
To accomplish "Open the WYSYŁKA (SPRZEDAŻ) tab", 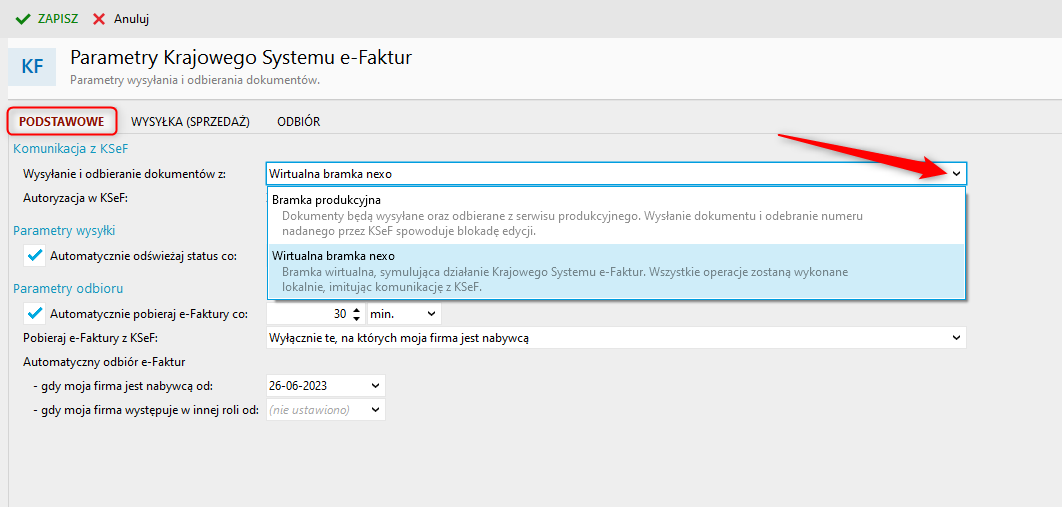I will (x=190, y=122).
